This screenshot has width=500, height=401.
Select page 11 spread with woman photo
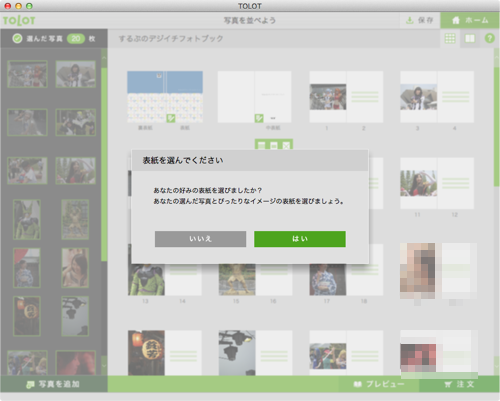437,183
